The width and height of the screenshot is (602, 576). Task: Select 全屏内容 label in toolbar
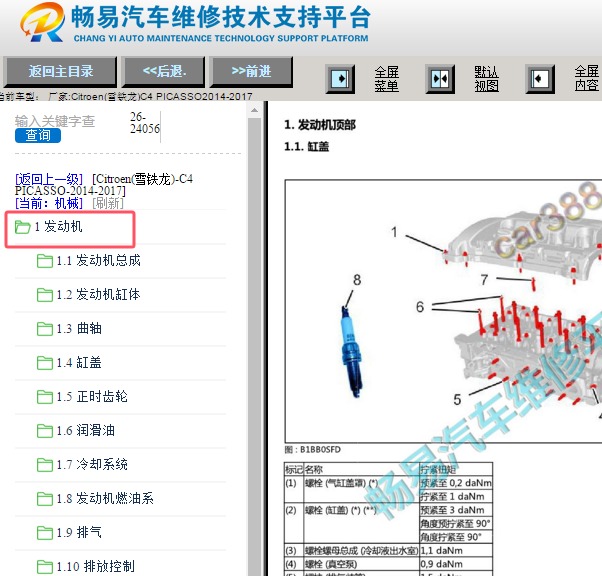tap(587, 79)
